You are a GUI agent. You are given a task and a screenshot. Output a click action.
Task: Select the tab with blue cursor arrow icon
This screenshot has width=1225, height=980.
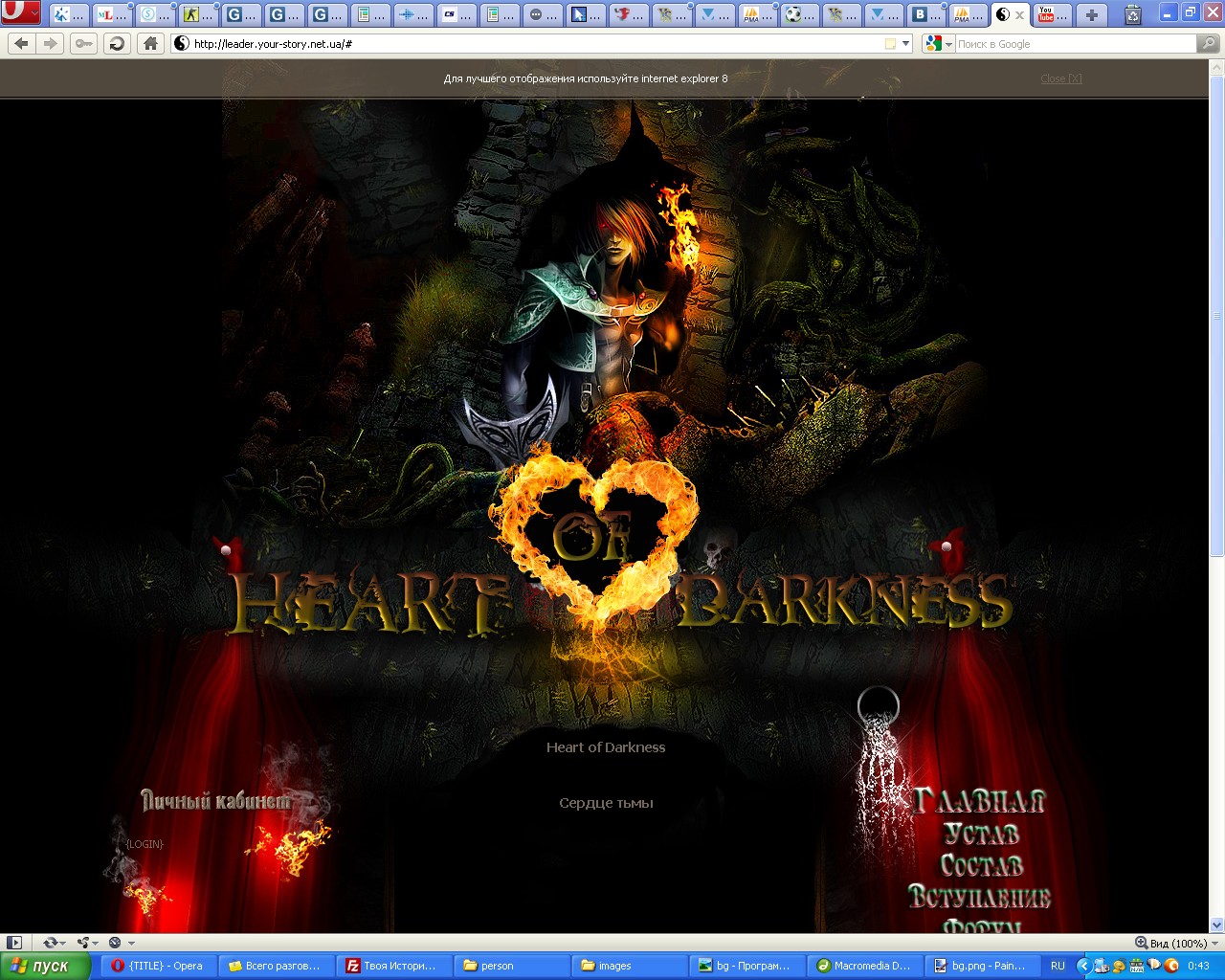click(586, 14)
